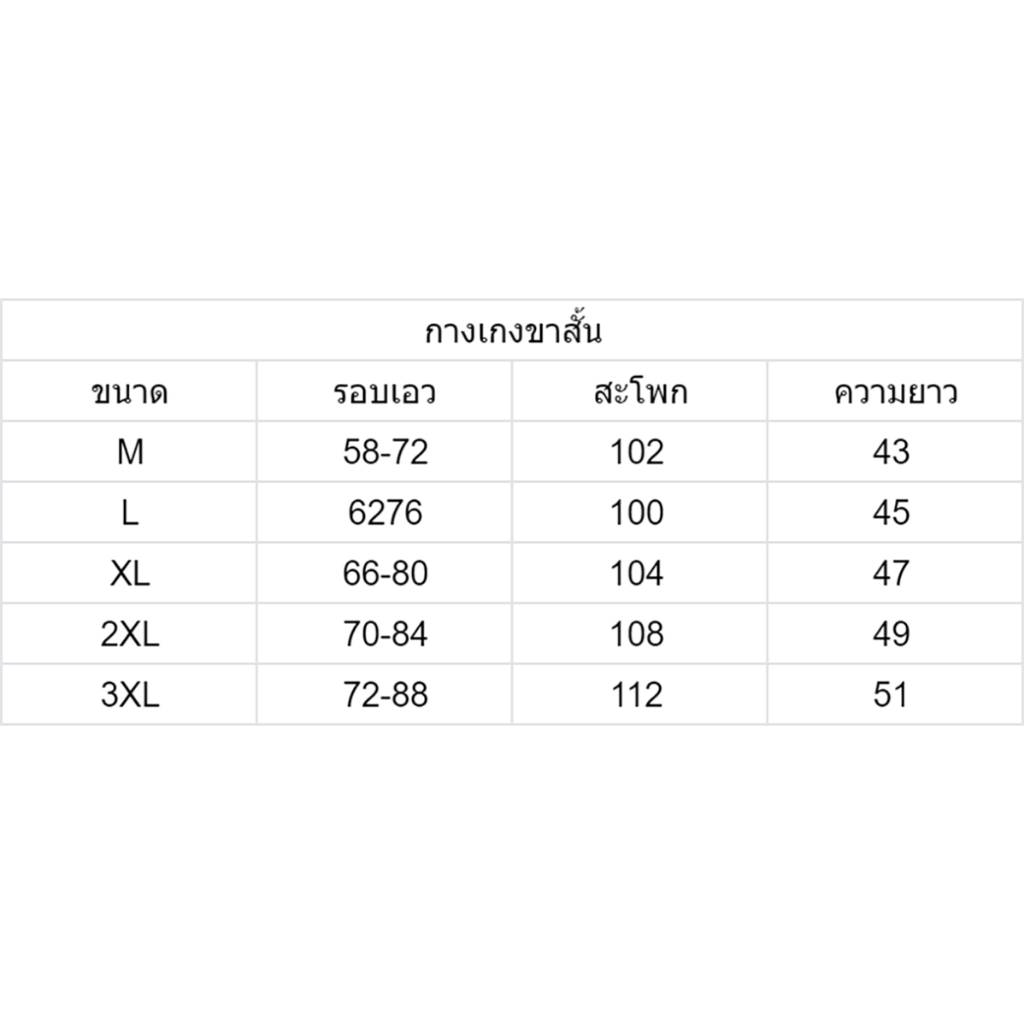Click the waist value 72-88
Screen dimensions: 1024x1024
click(385, 695)
